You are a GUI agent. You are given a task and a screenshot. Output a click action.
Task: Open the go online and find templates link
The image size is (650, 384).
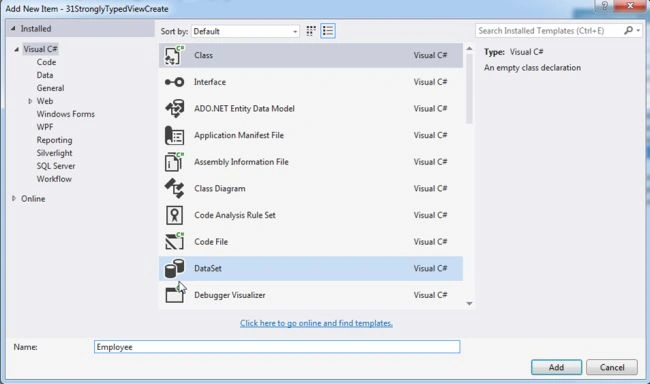click(x=316, y=323)
